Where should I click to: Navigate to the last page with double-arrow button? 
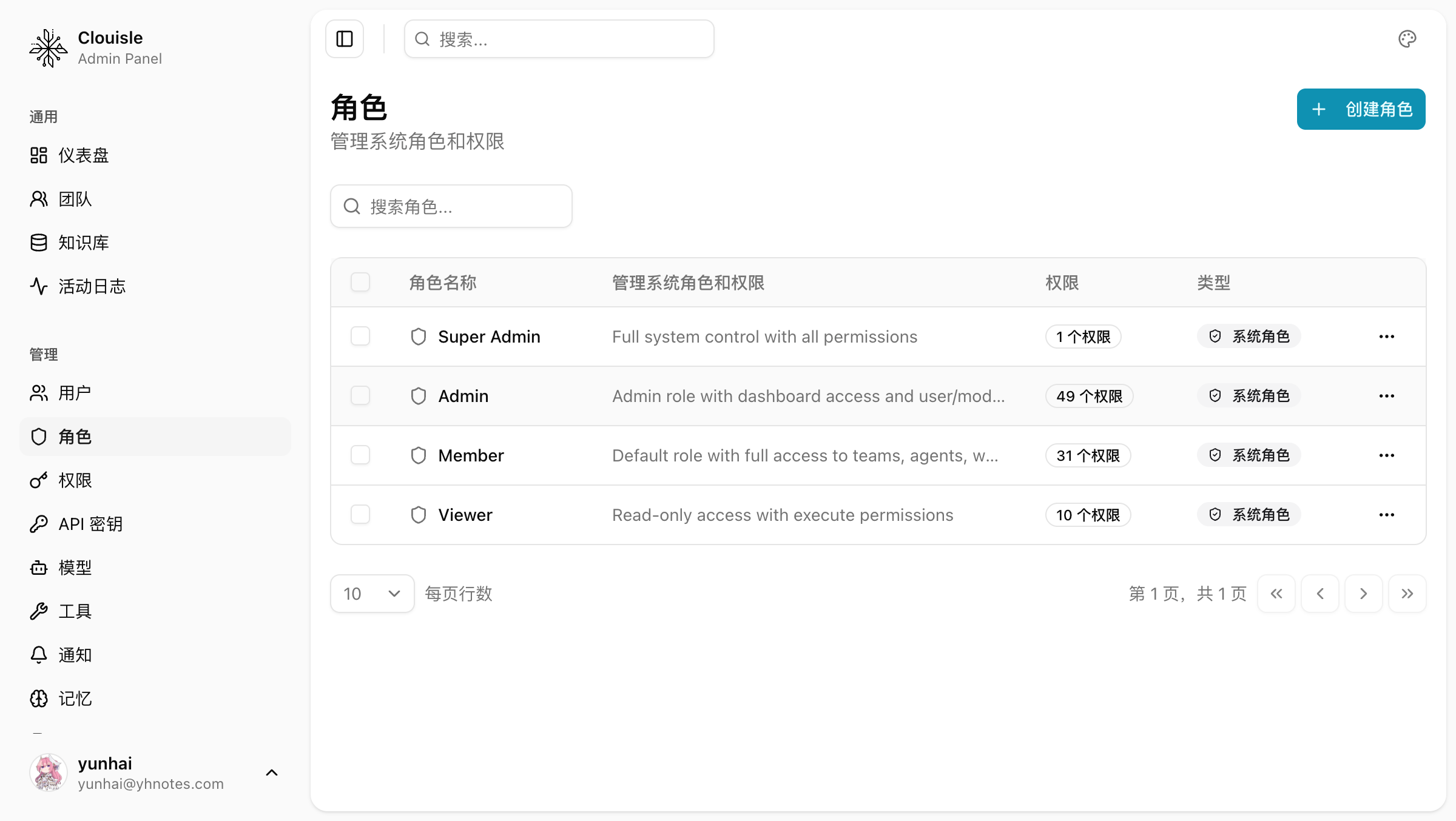coord(1407,594)
